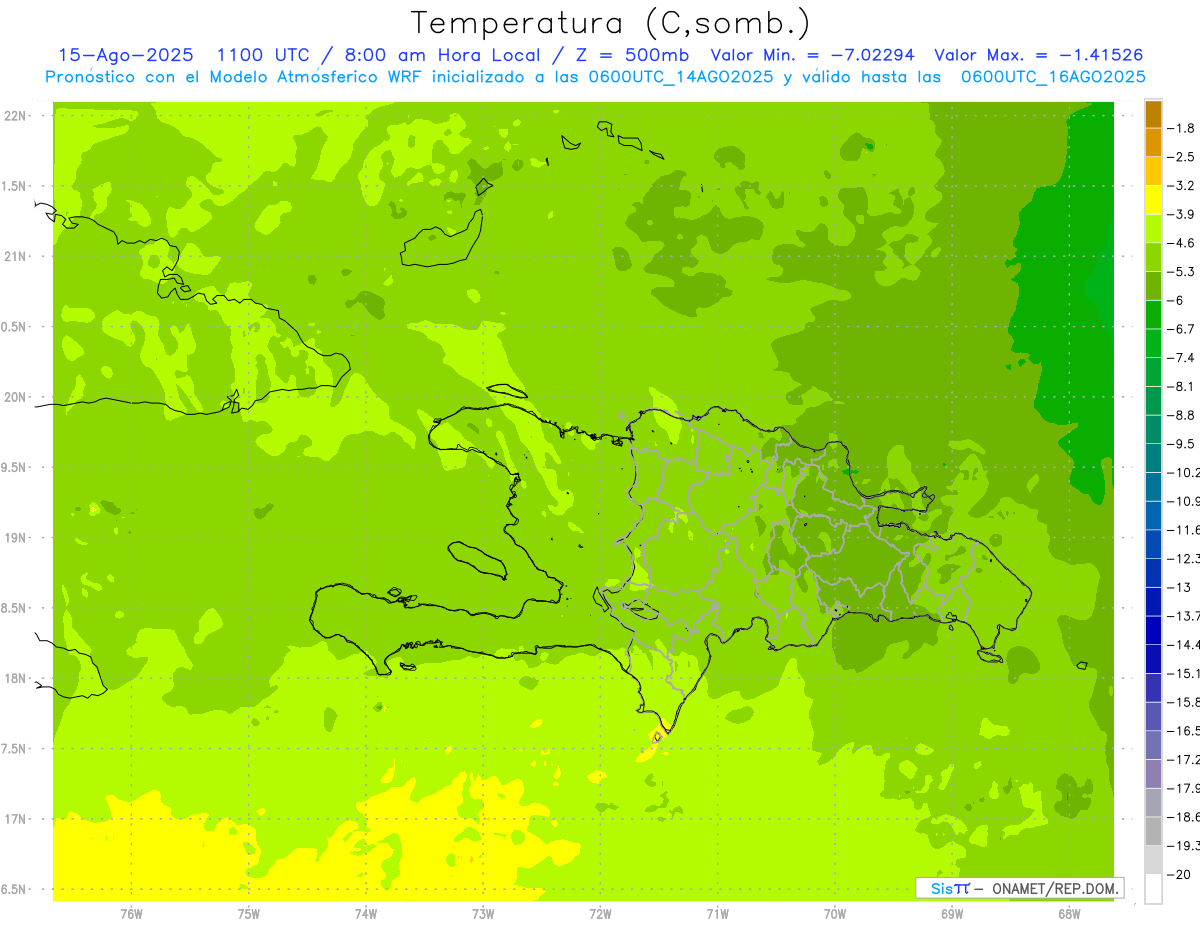The image size is (1200, 927).
Task: Click the '18N' latitude axis label
Action: (x=16, y=679)
